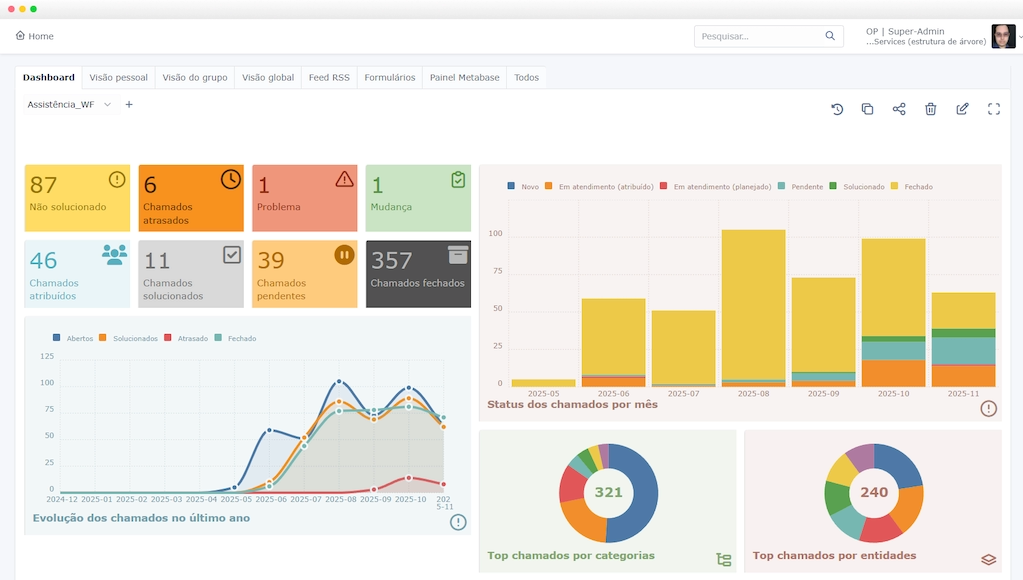Open the Painel Metabase tab
1023x580 pixels.
click(464, 78)
